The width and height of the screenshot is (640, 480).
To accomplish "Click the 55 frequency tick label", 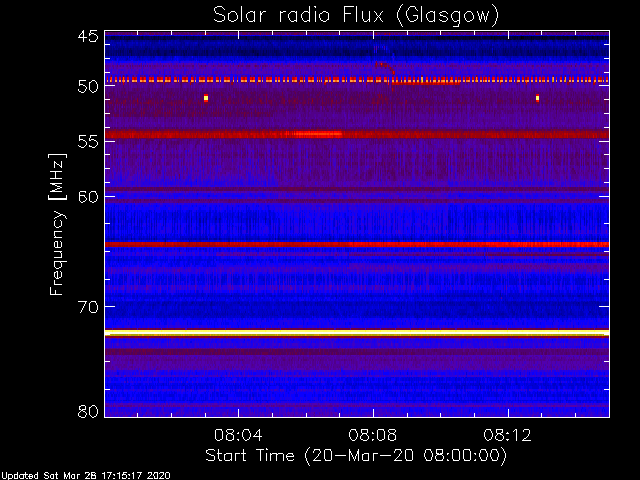I will (x=88, y=142).
